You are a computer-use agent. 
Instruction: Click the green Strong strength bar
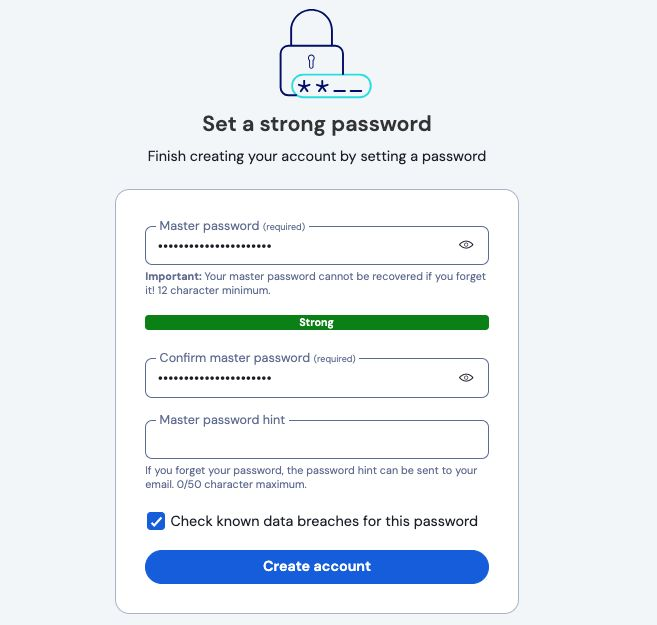point(316,323)
